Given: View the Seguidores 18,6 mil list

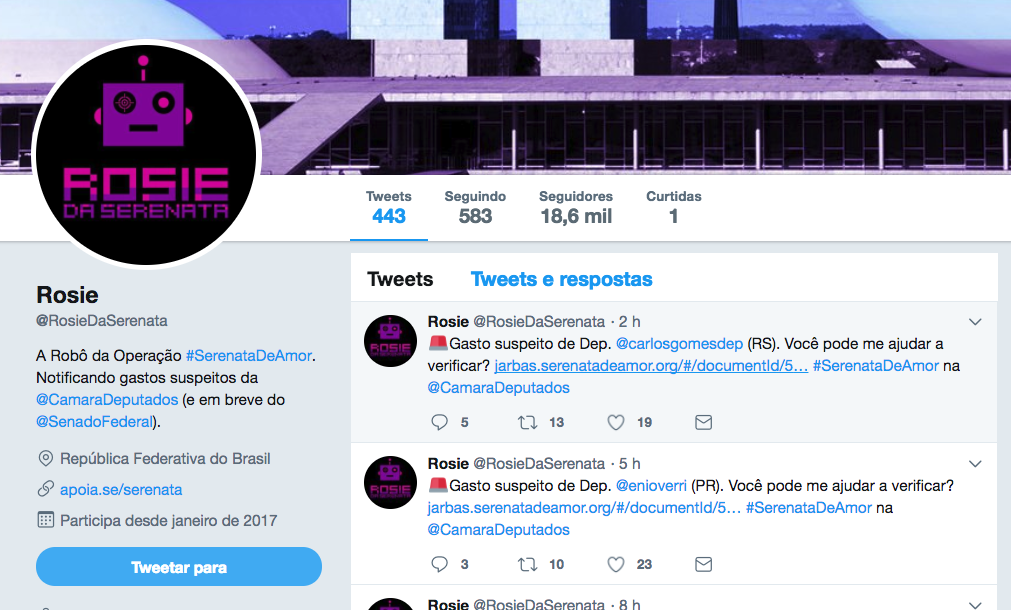Looking at the screenshot, I should coord(576,208).
